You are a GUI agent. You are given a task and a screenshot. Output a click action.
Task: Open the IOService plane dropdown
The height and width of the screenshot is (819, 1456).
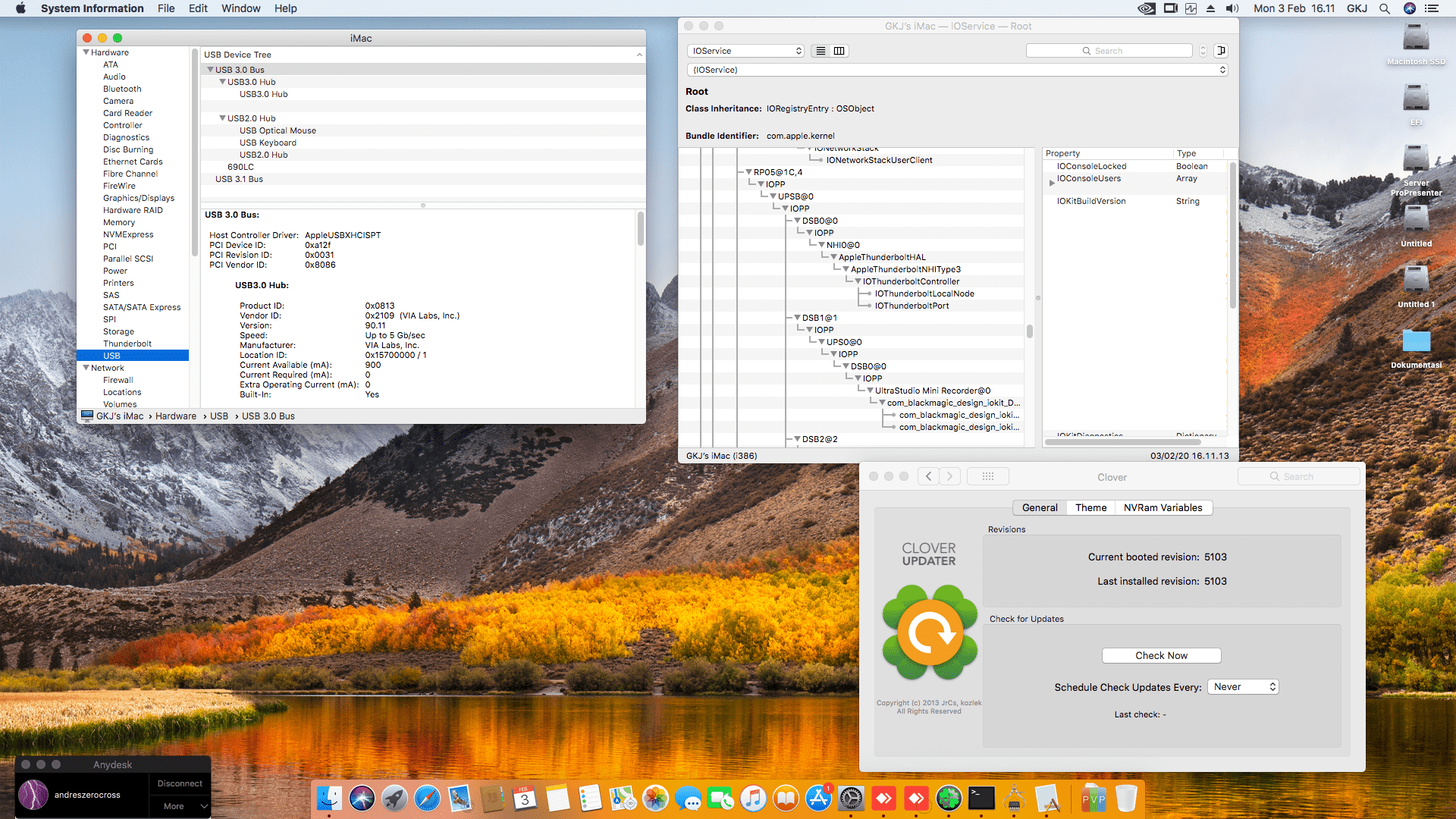click(746, 51)
